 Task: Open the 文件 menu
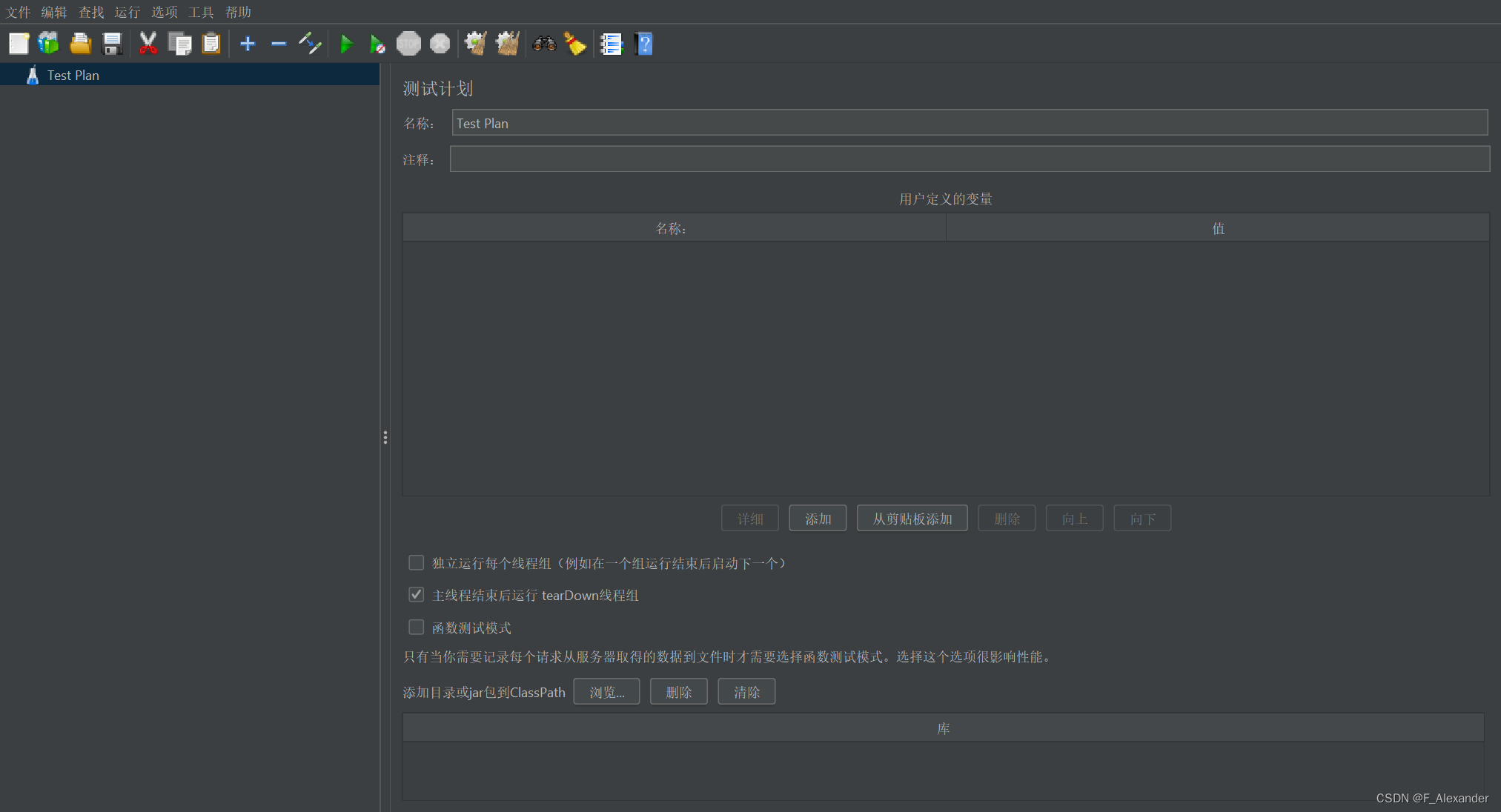pos(18,12)
